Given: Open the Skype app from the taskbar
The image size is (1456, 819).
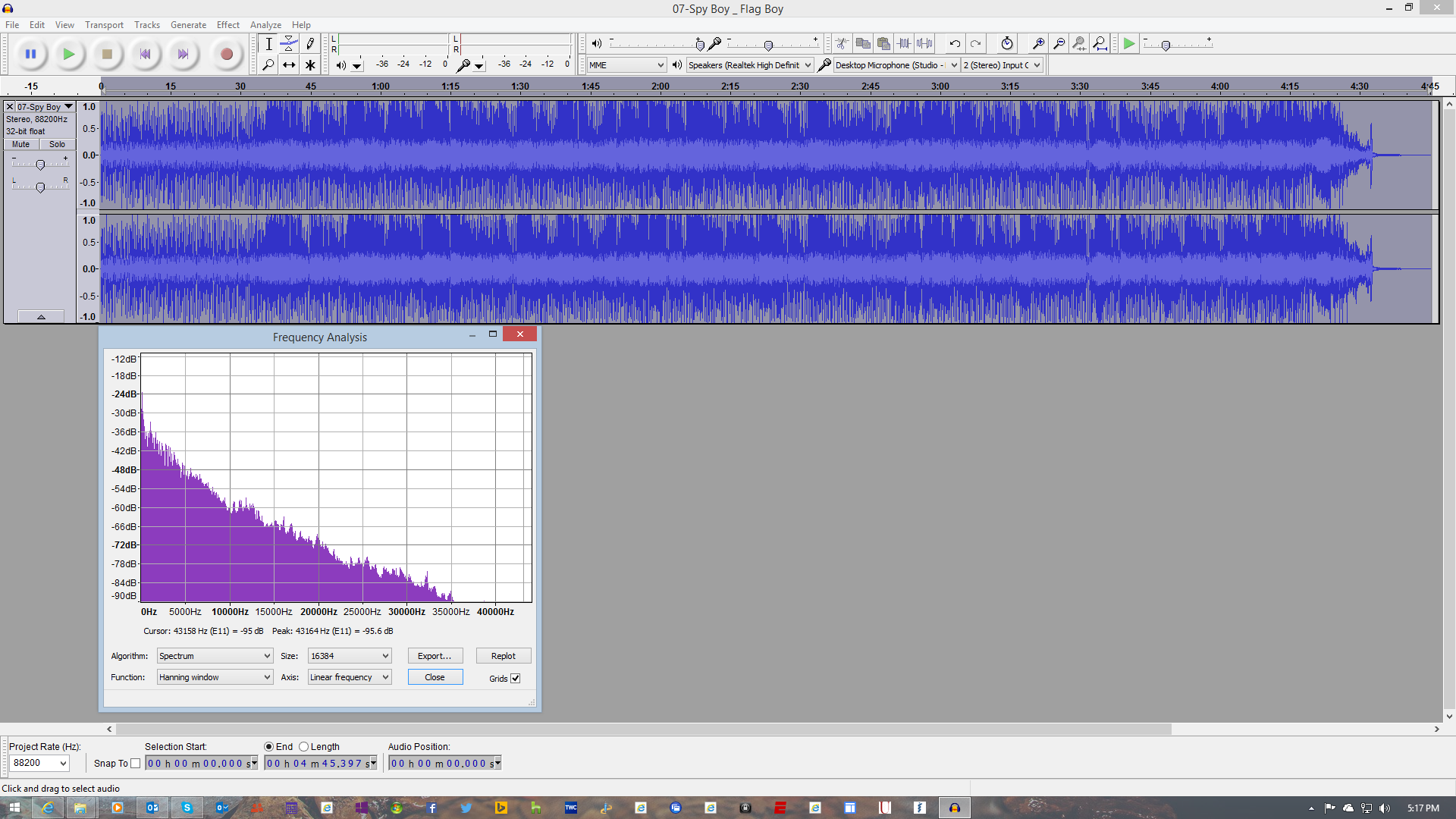Looking at the screenshot, I should pyautogui.click(x=187, y=808).
